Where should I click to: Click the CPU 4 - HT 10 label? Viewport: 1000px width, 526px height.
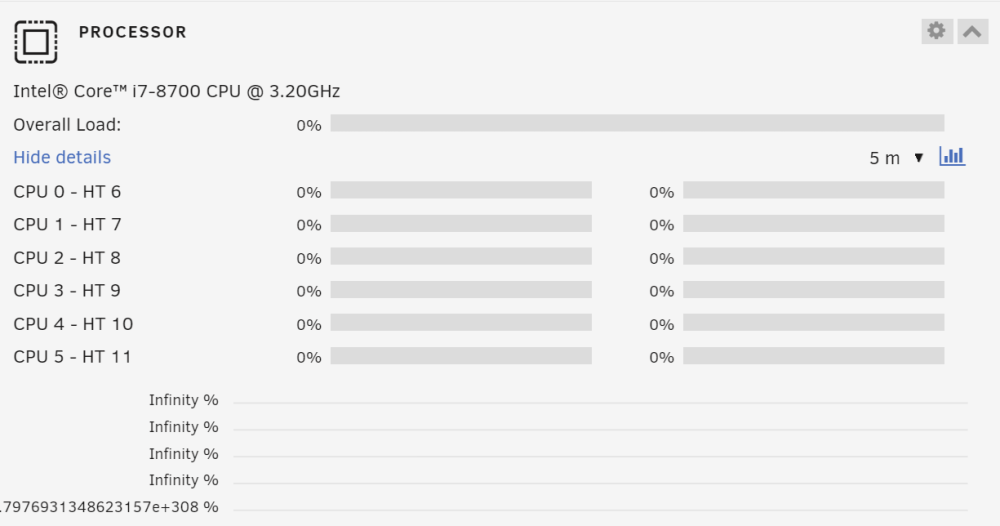[73, 325]
